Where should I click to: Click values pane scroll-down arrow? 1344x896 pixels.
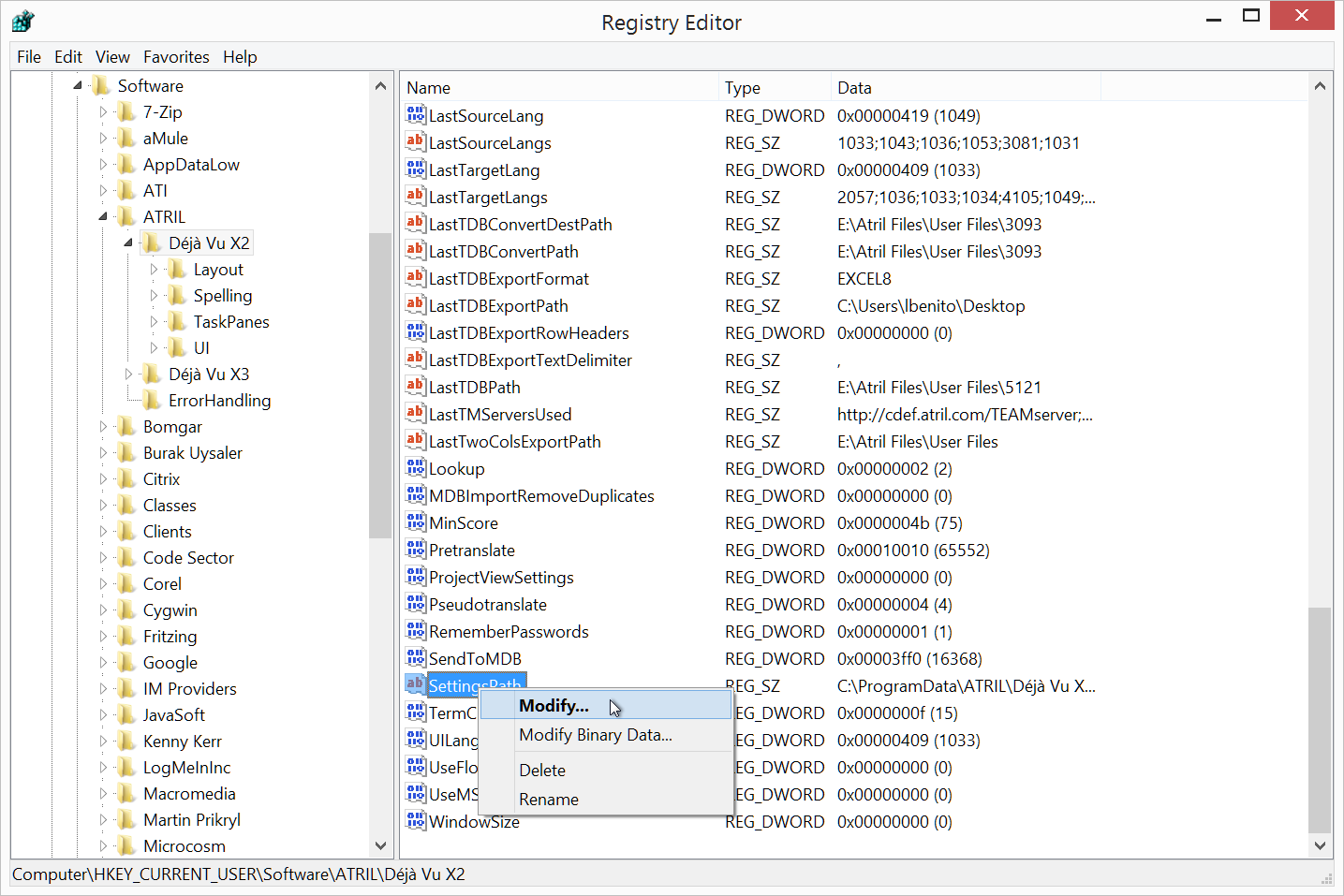pos(1320,845)
